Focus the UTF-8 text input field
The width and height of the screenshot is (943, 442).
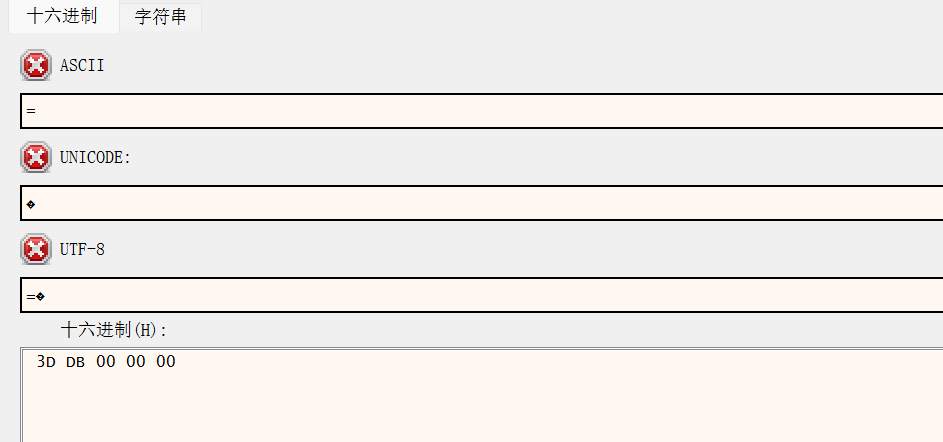pyautogui.click(x=480, y=295)
